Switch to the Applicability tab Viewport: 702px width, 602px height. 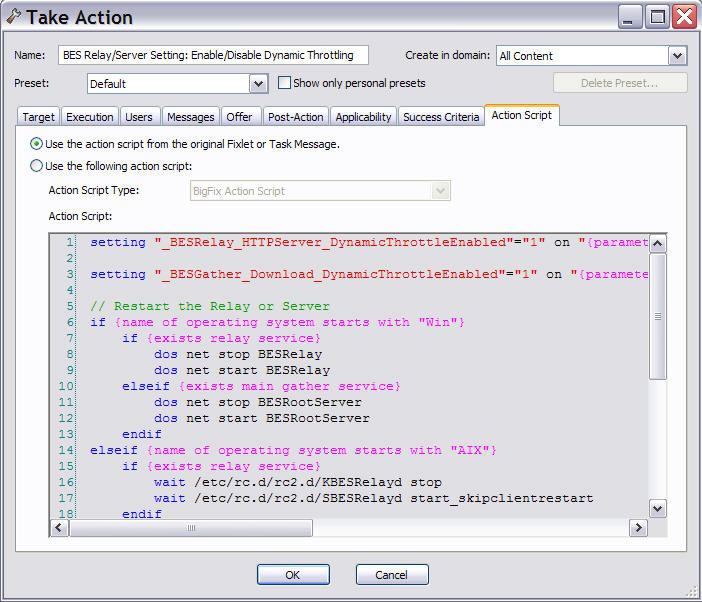364,117
